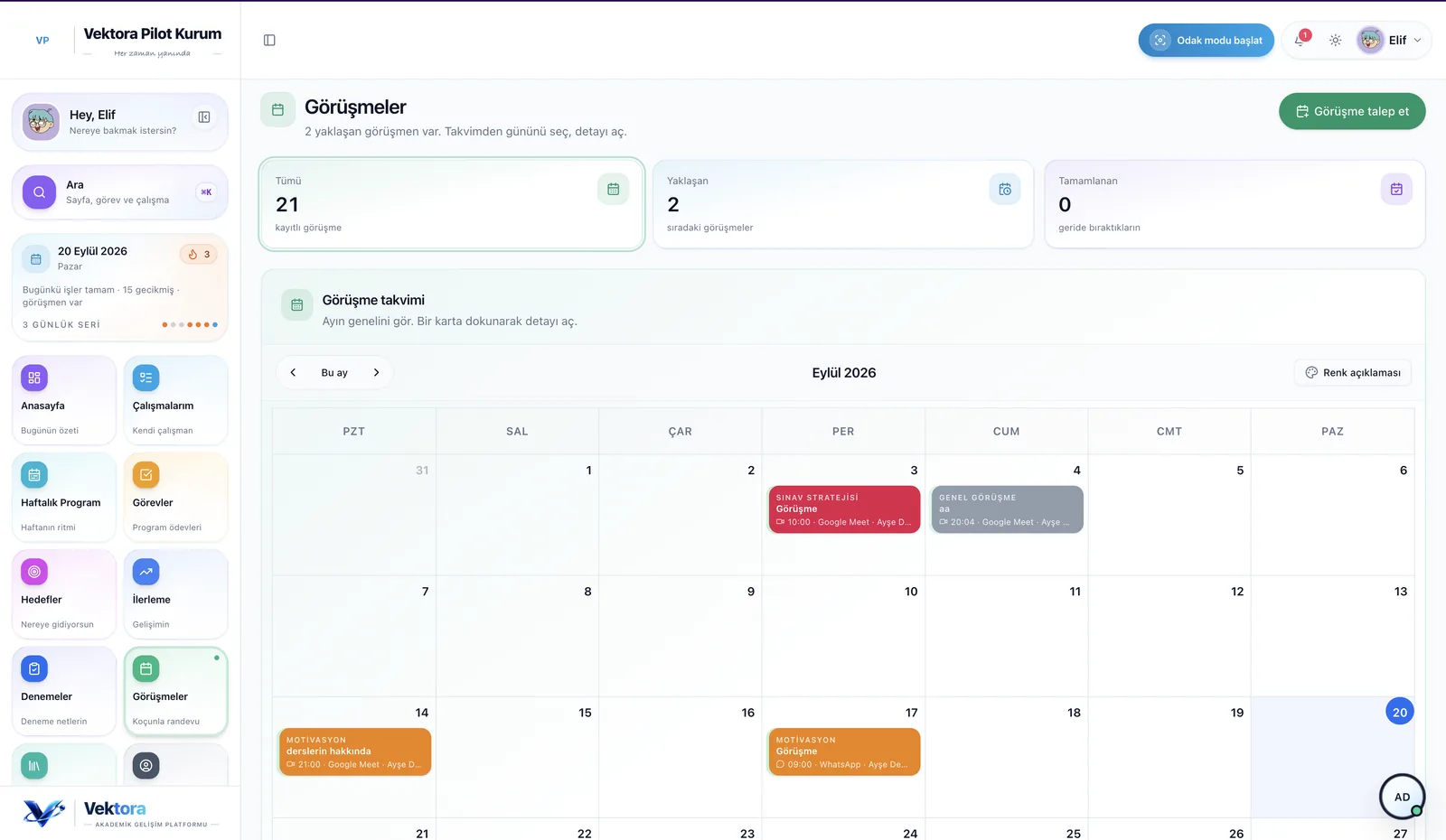Click the Denemeler clipboard icon
This screenshot has width=1446, height=840.
click(34, 668)
